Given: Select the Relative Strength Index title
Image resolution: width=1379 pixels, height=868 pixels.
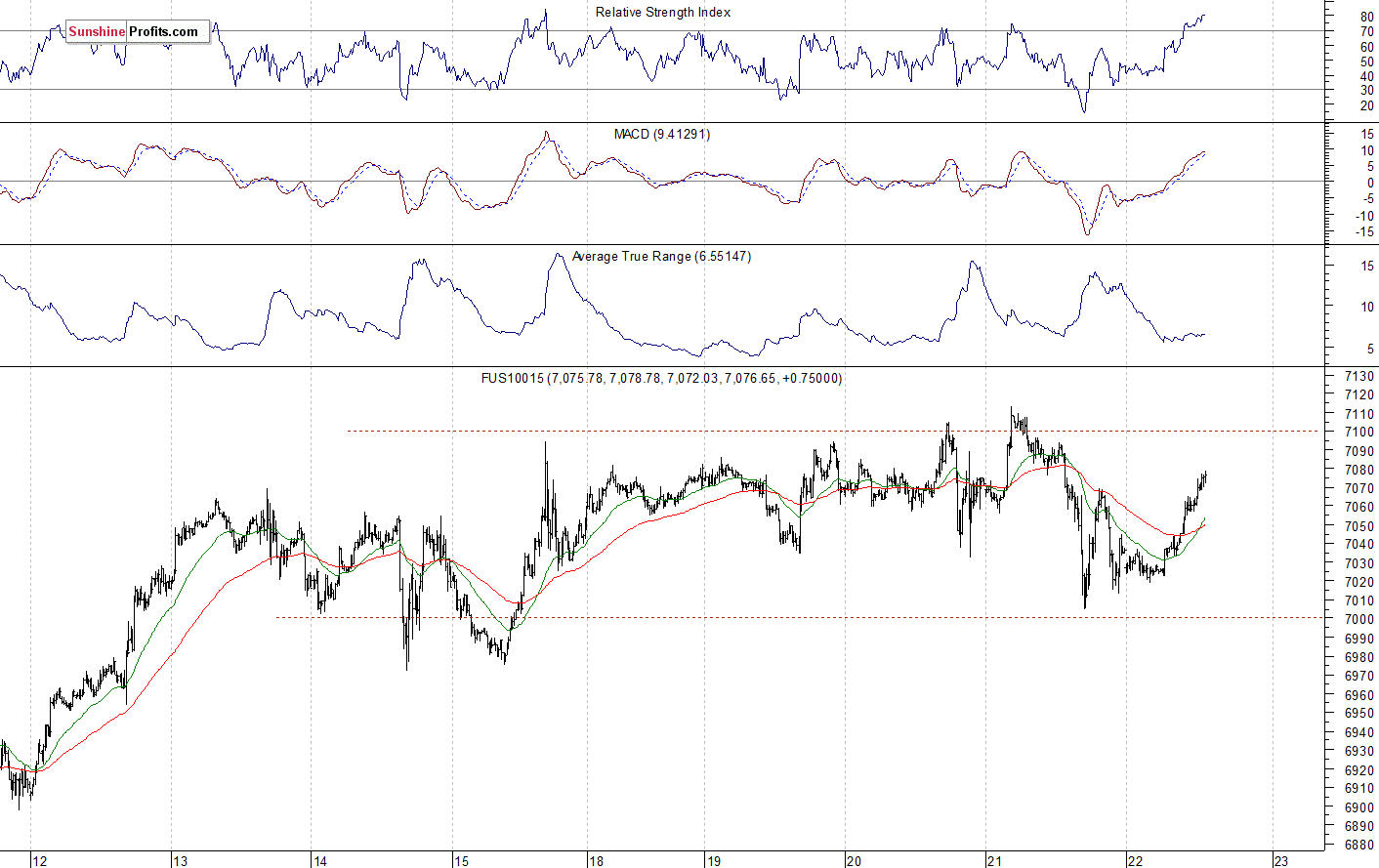Looking at the screenshot, I should click(x=663, y=12).
